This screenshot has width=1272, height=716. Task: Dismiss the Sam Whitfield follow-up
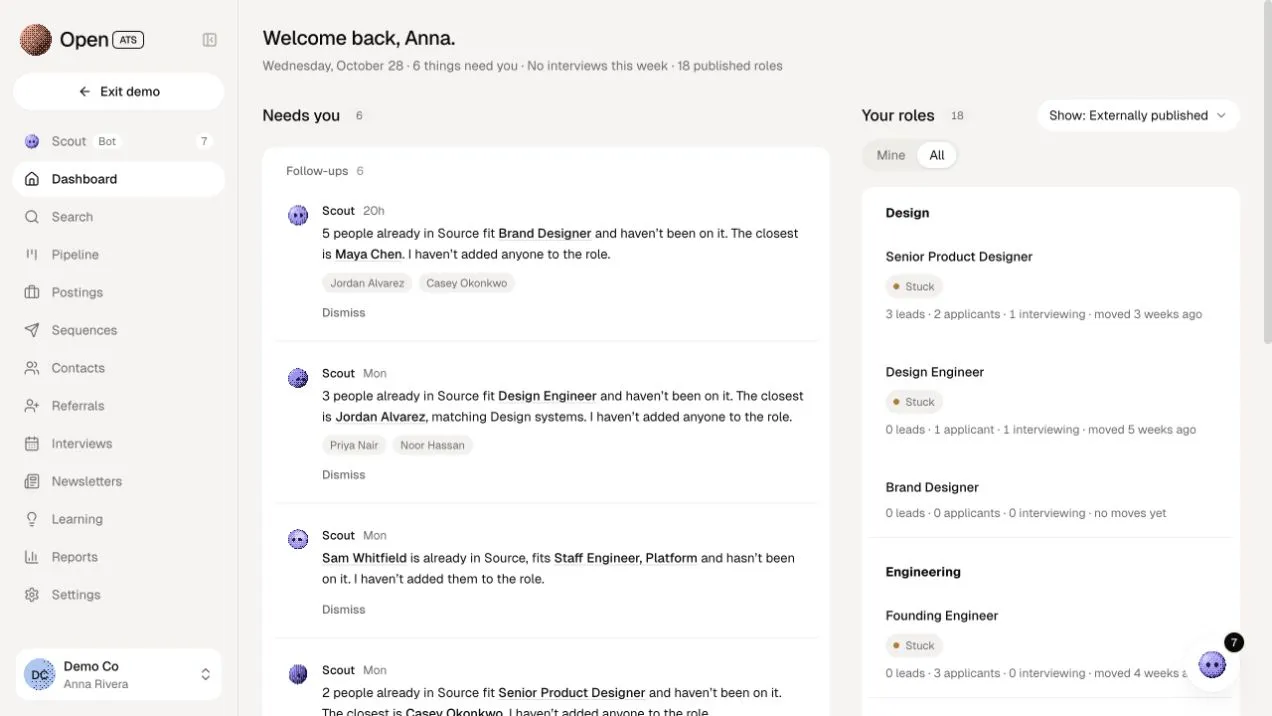(343, 610)
